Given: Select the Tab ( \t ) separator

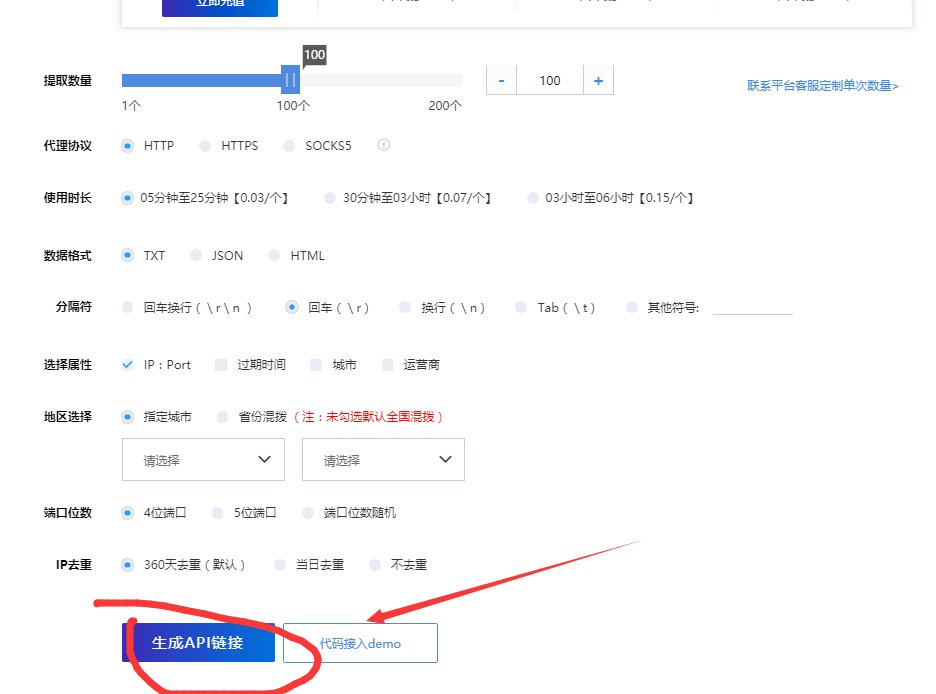Looking at the screenshot, I should [520, 307].
